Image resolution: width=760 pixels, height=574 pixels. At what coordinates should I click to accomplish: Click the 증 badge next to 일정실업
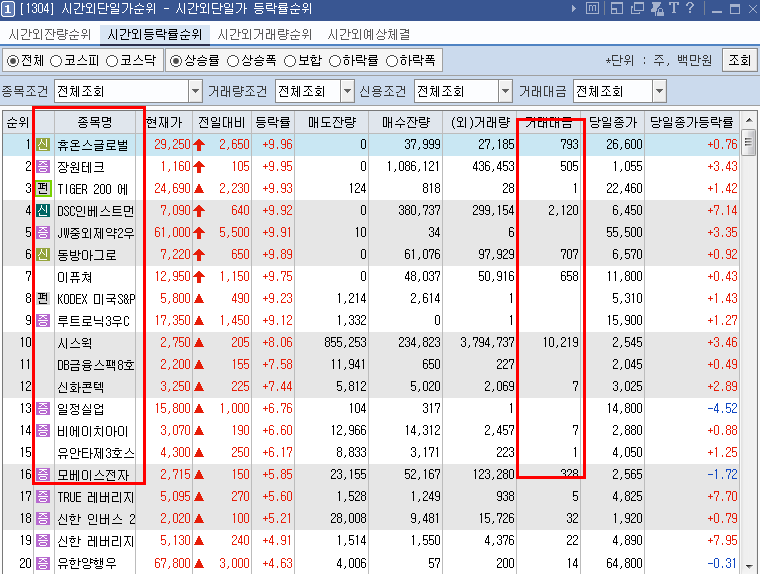click(43, 409)
